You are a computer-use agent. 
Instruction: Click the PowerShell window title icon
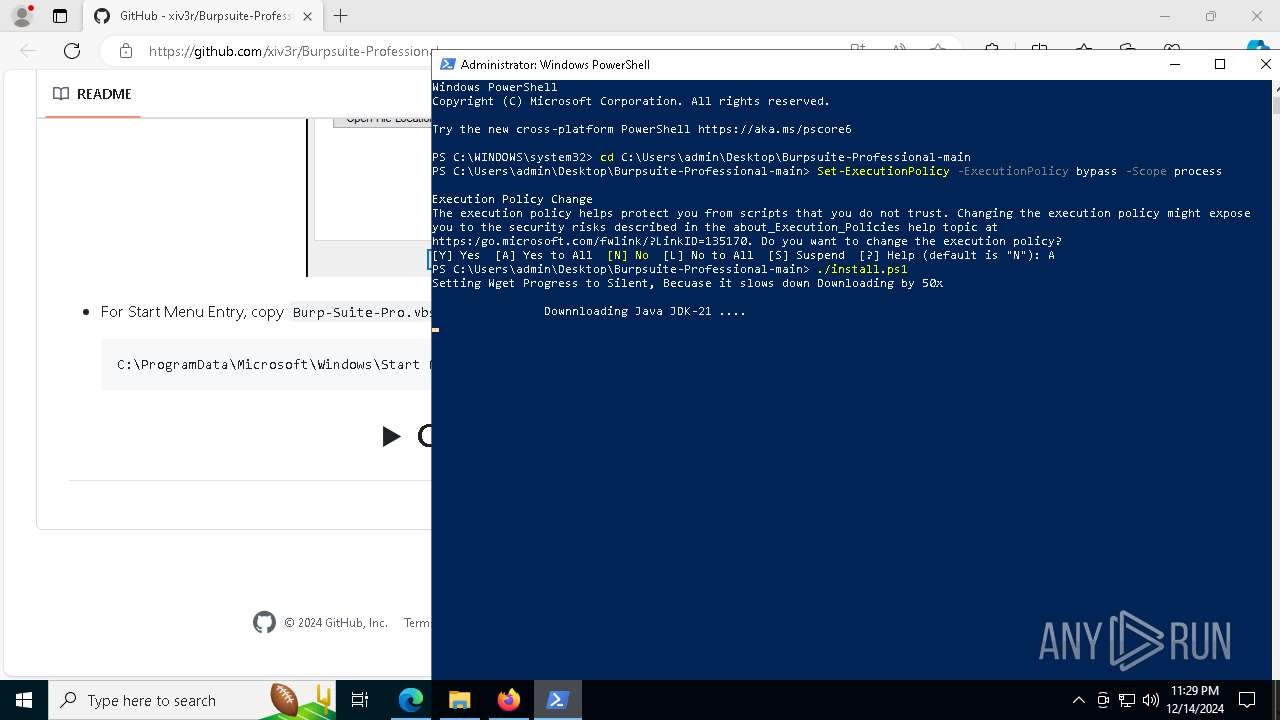(448, 64)
